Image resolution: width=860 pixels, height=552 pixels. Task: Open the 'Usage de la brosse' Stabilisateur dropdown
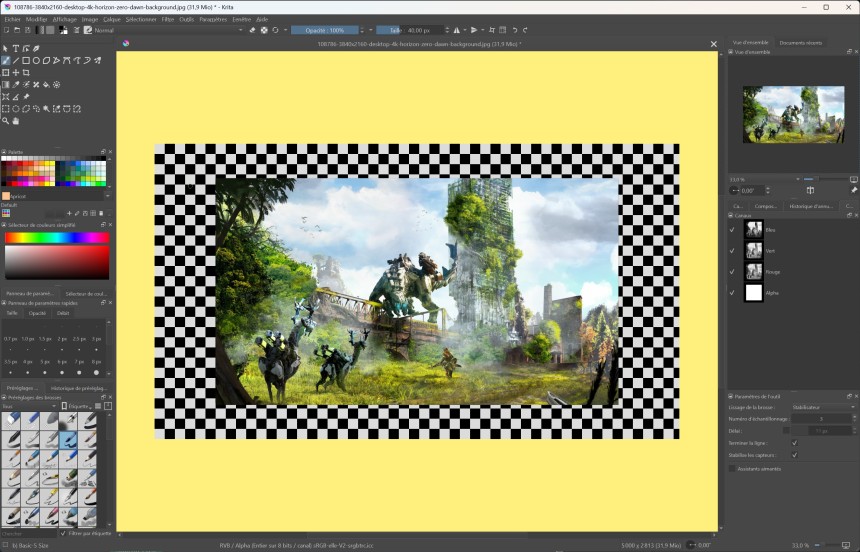(823, 407)
